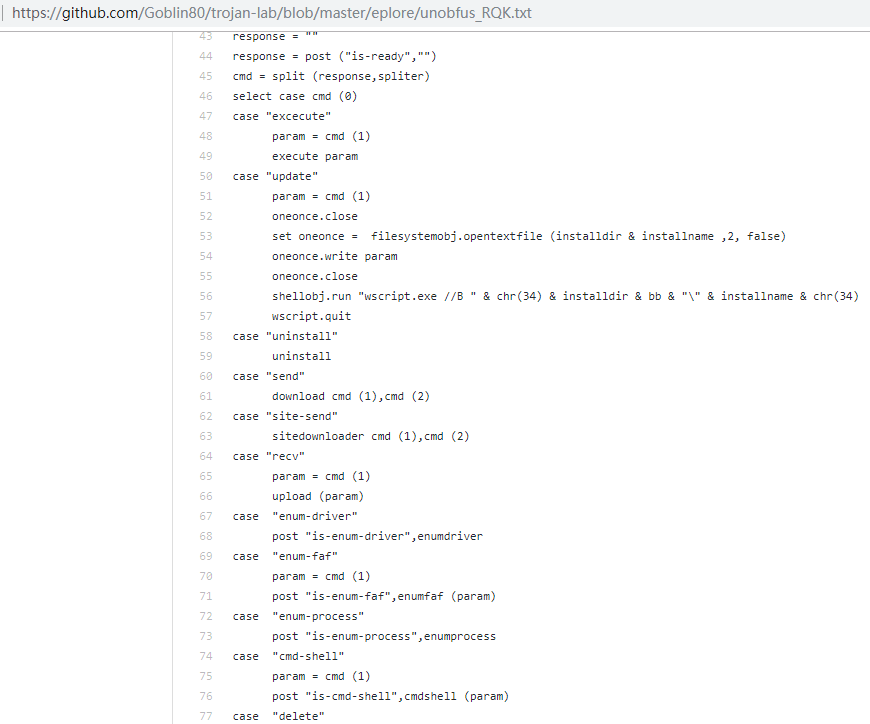
Task: Click the text case "site-send"
Action: pos(285,416)
